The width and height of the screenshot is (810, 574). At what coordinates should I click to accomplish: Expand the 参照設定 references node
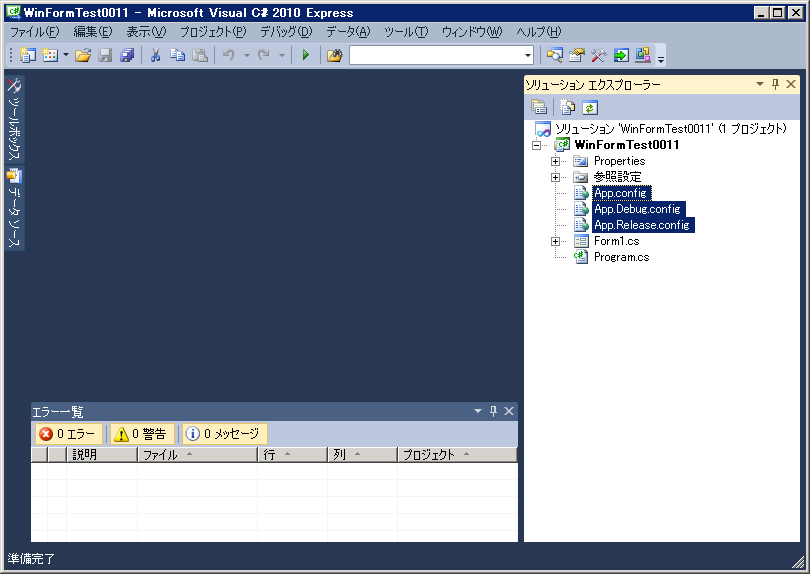(x=555, y=178)
